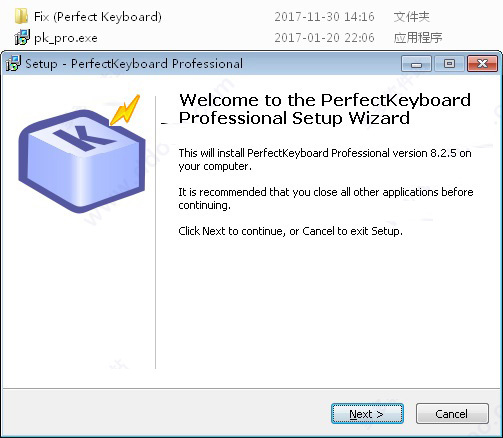Click 'Click Next to continue' instruction text
The width and height of the screenshot is (503, 438).
pyautogui.click(x=290, y=231)
